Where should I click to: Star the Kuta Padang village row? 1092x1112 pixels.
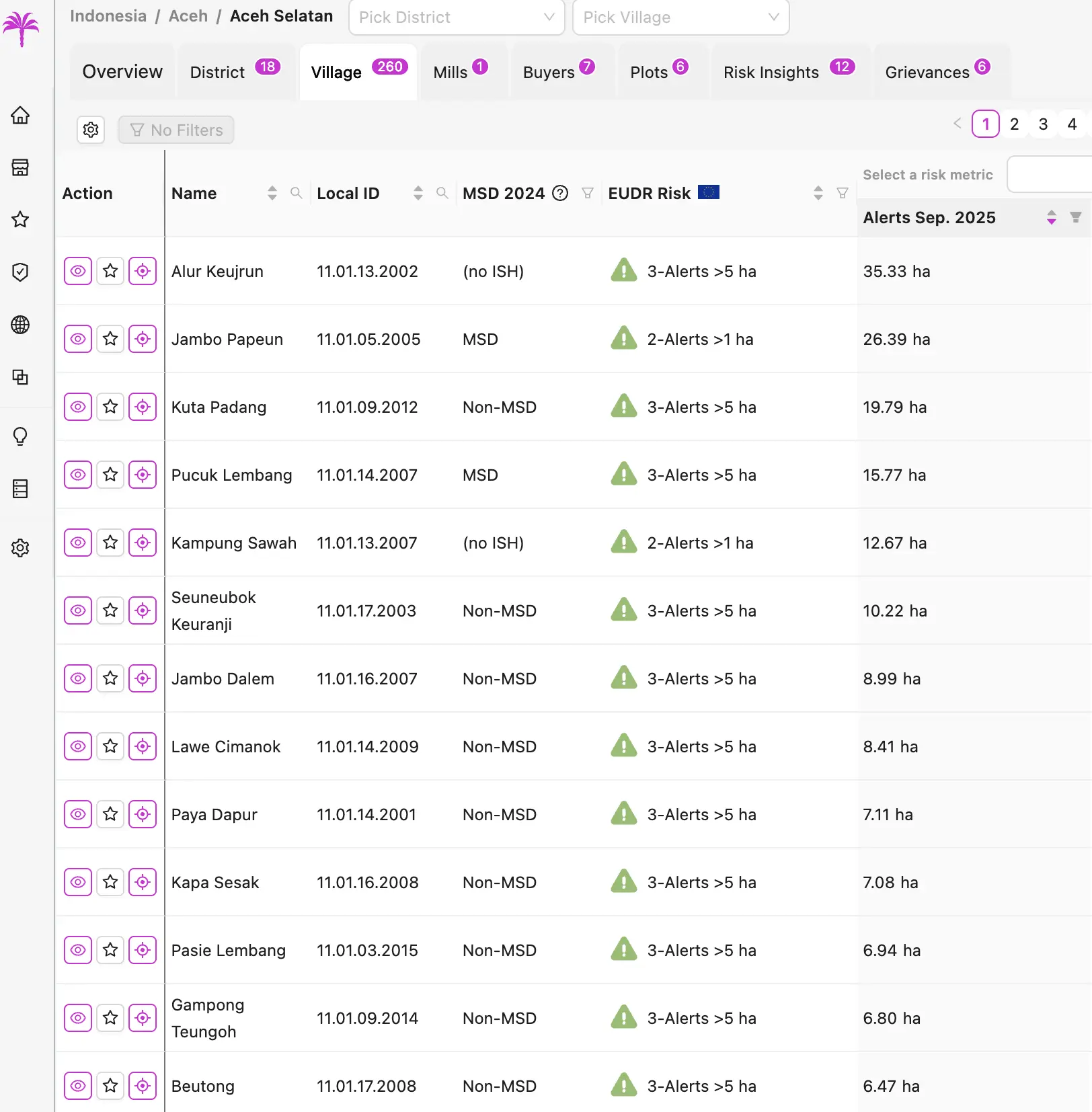pos(110,407)
